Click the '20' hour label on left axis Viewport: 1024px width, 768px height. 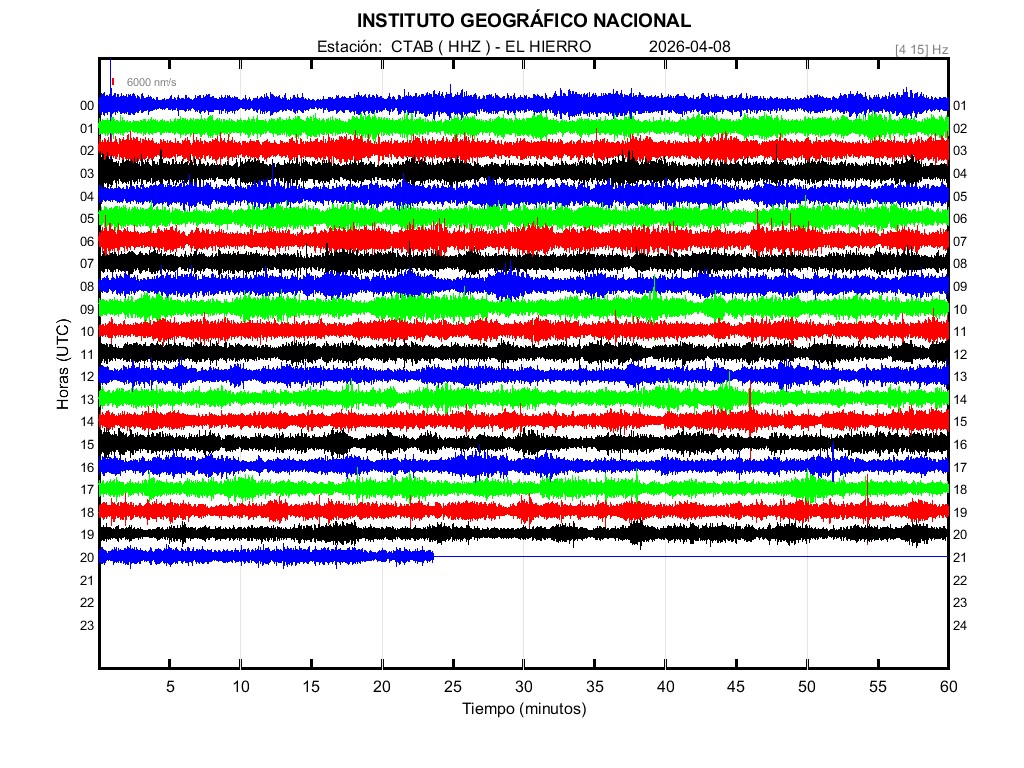coord(87,558)
